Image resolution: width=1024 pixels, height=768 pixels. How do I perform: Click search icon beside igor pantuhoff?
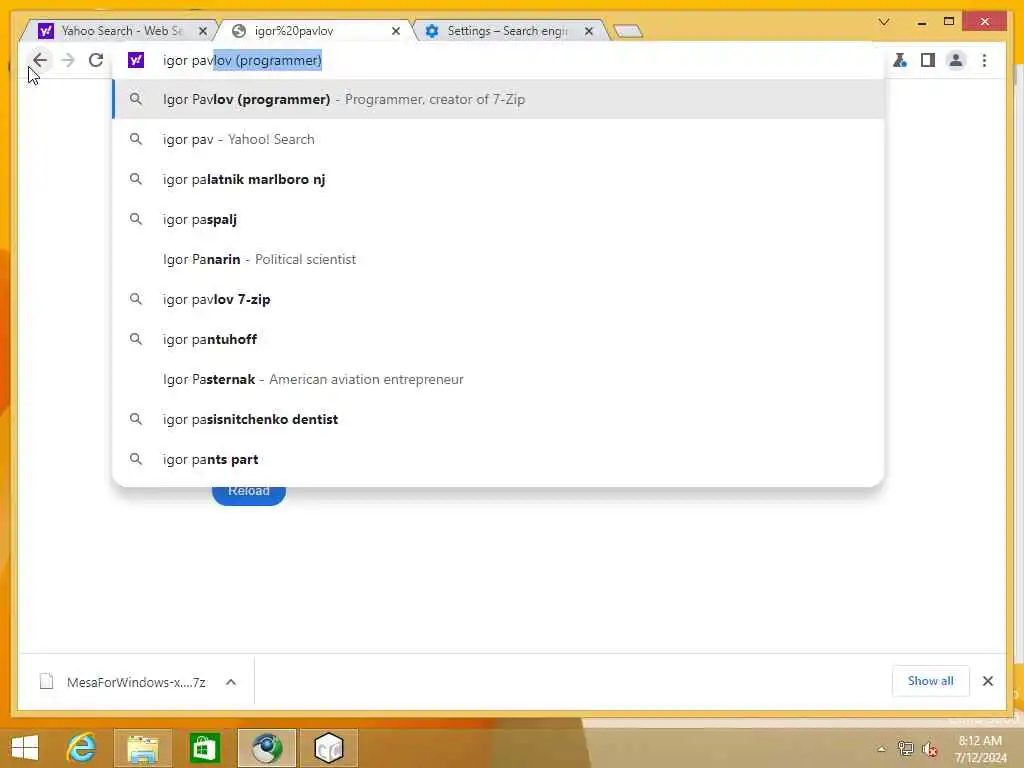point(136,339)
